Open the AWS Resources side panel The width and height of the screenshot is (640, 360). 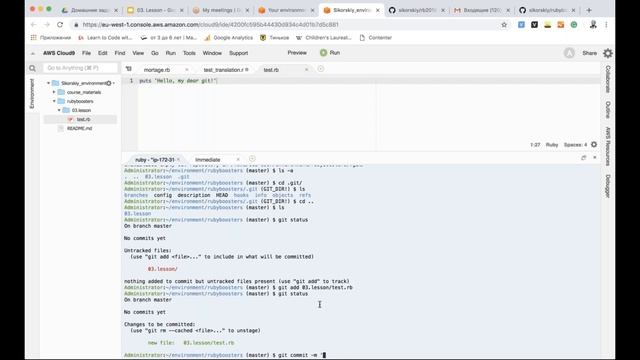(x=608, y=146)
